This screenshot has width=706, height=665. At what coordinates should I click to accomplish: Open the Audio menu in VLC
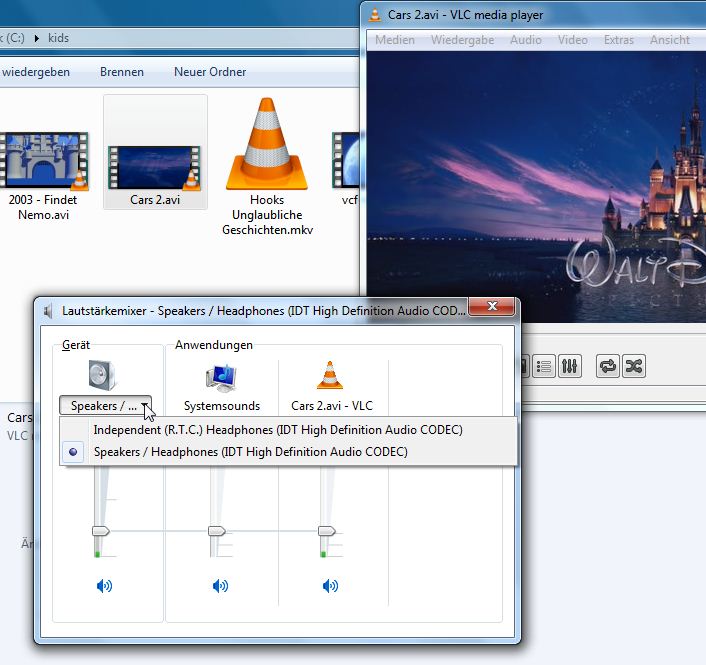pyautogui.click(x=526, y=40)
